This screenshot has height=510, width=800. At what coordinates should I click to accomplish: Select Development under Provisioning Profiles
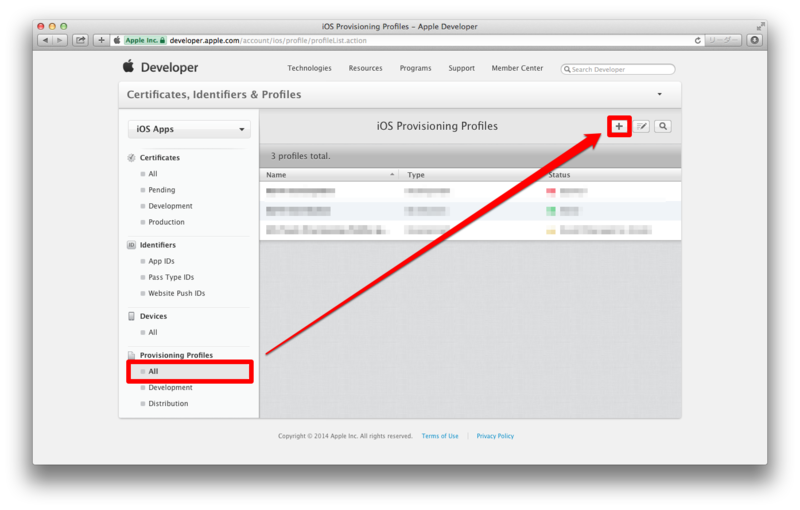(x=170, y=388)
